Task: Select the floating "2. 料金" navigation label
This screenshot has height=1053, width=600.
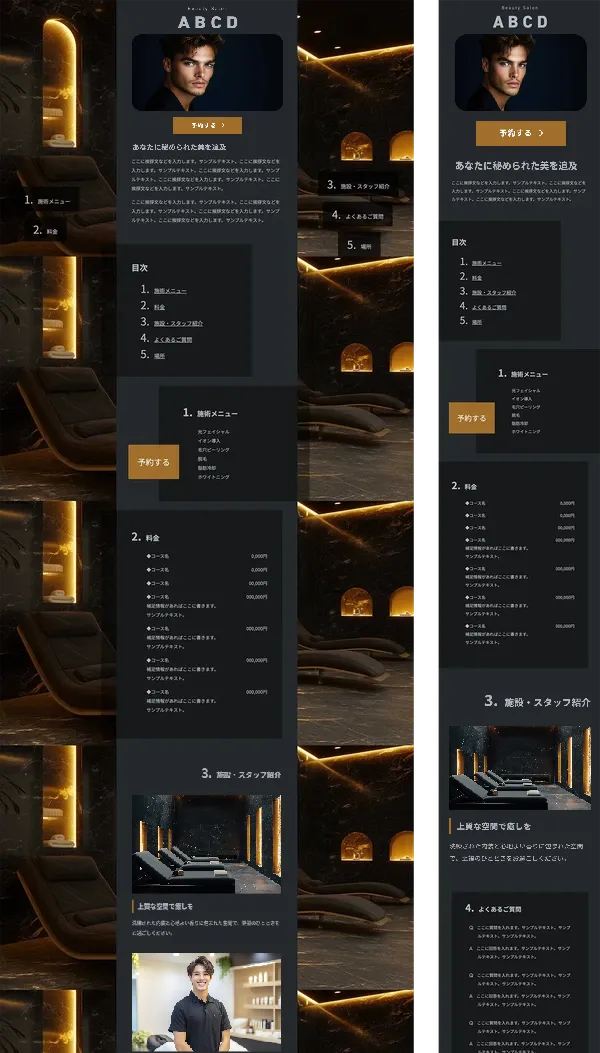Action: [46, 231]
